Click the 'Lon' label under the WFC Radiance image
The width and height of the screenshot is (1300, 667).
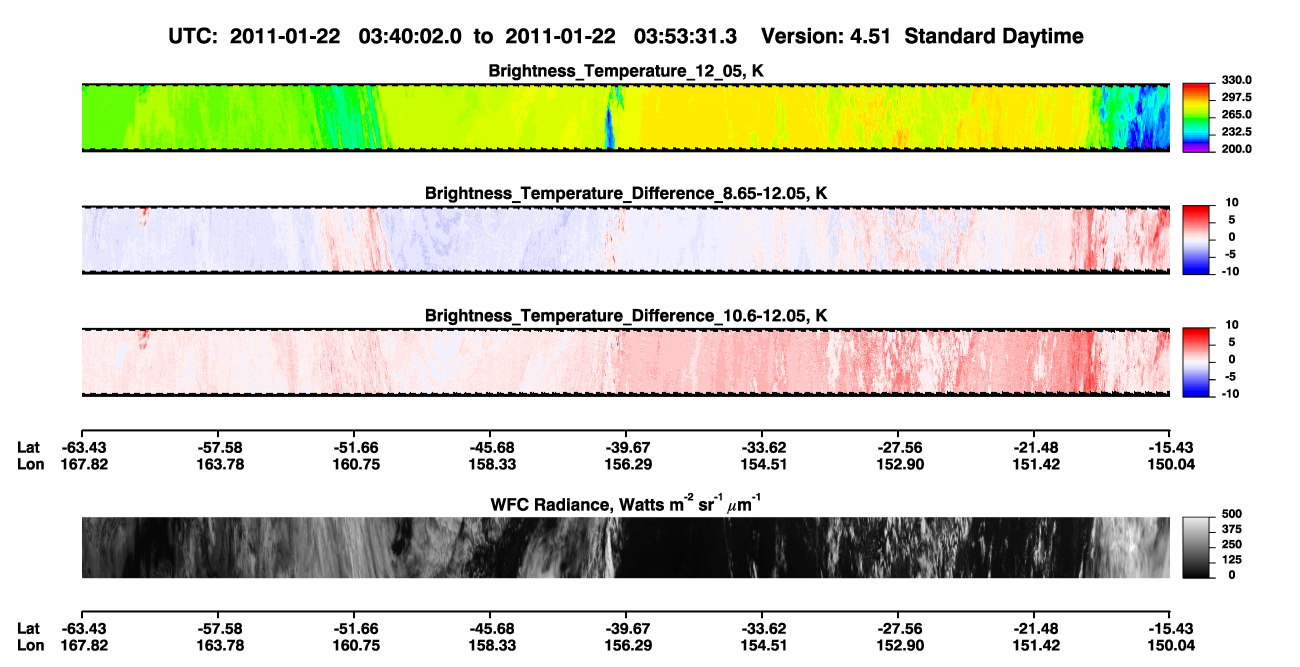click(x=30, y=643)
